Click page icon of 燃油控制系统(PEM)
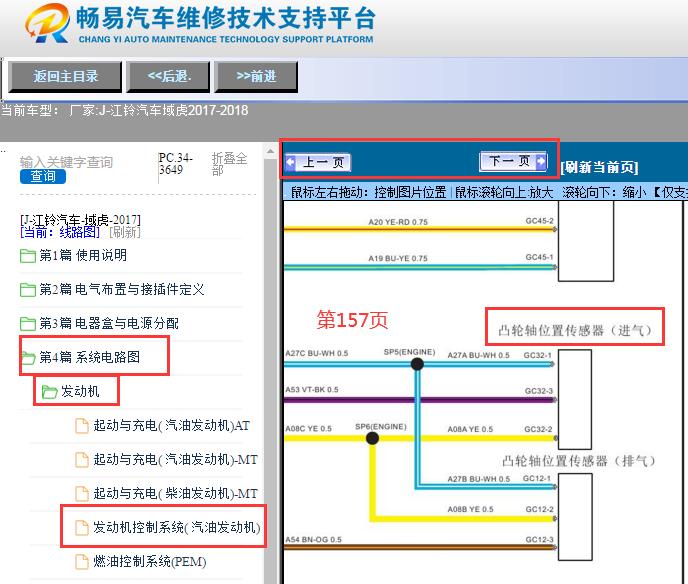688x584 pixels. [x=82, y=562]
